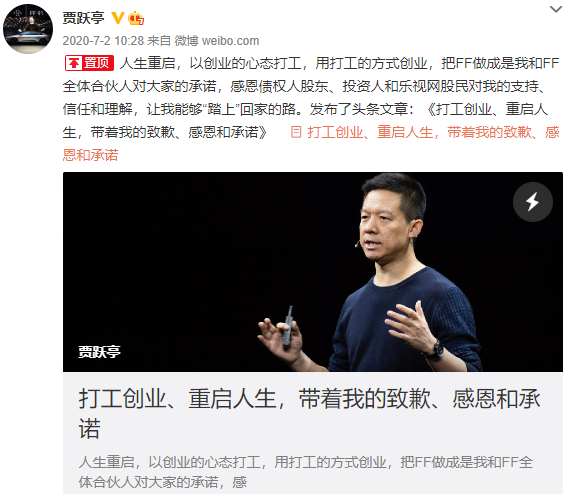Click the 微博 weibo.com source link
Image resolution: width=568 pixels, height=494 pixels.
(217, 41)
